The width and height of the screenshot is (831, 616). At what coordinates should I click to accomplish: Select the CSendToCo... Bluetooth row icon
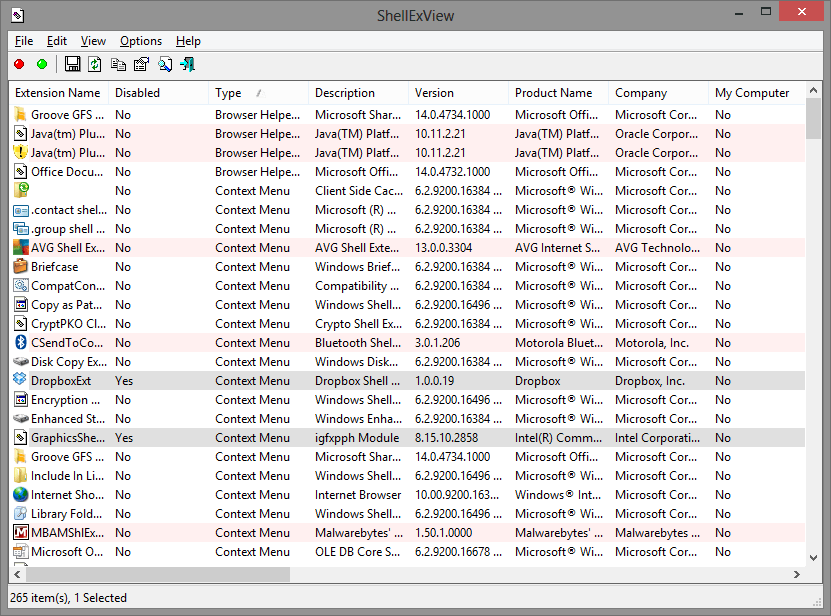click(20, 342)
